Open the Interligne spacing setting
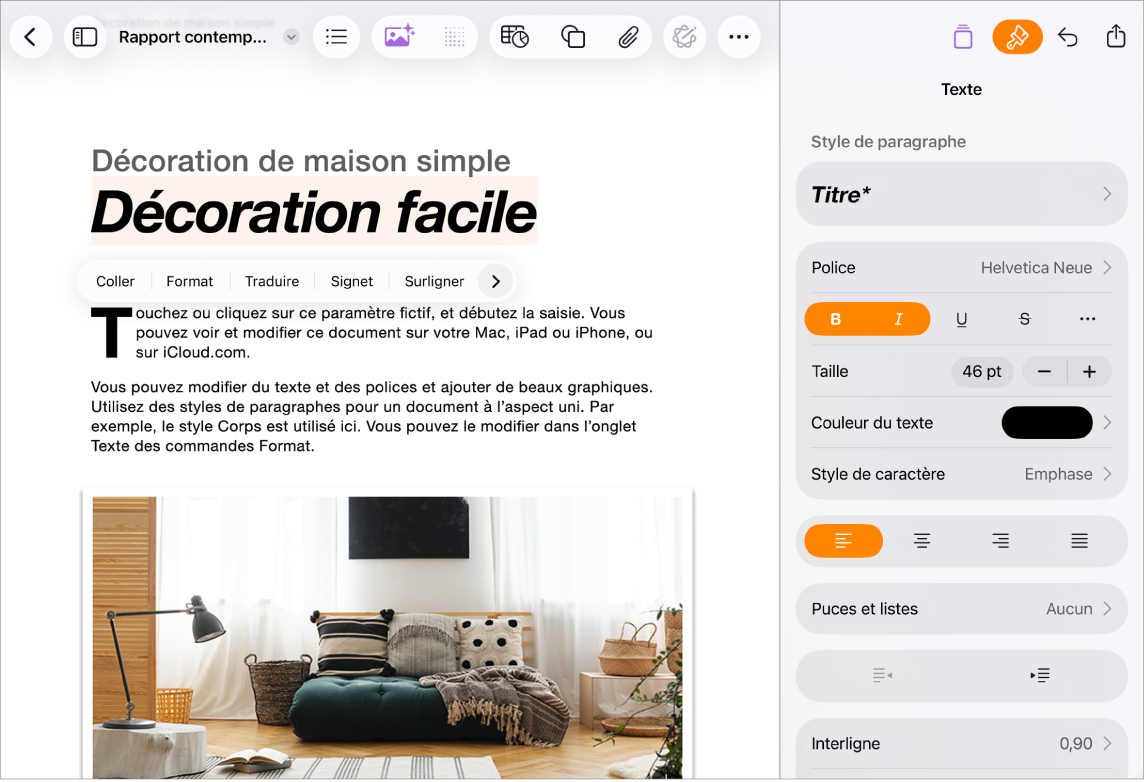 (961, 745)
